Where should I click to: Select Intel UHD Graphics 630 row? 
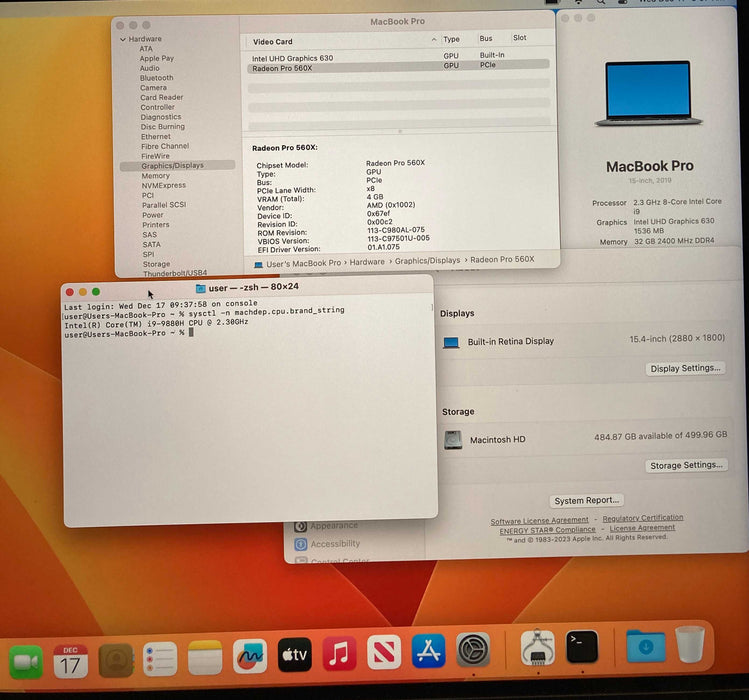coord(398,57)
